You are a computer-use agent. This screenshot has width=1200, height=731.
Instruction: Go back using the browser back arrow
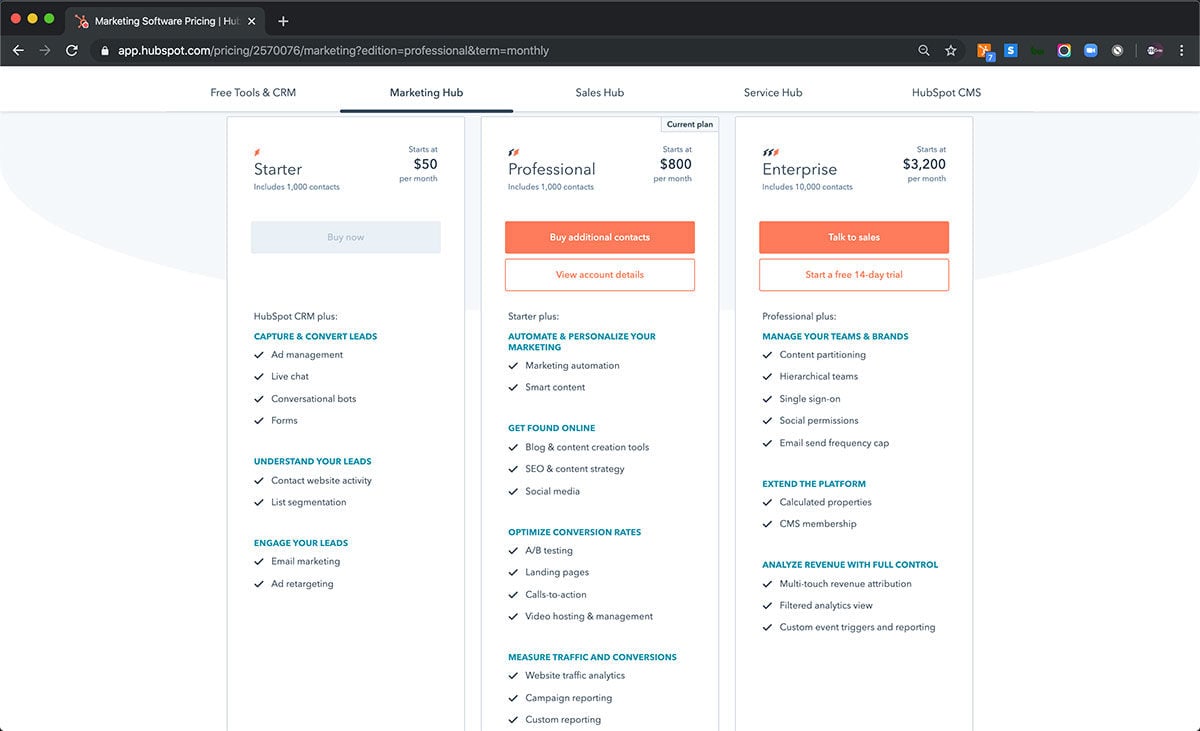point(18,50)
